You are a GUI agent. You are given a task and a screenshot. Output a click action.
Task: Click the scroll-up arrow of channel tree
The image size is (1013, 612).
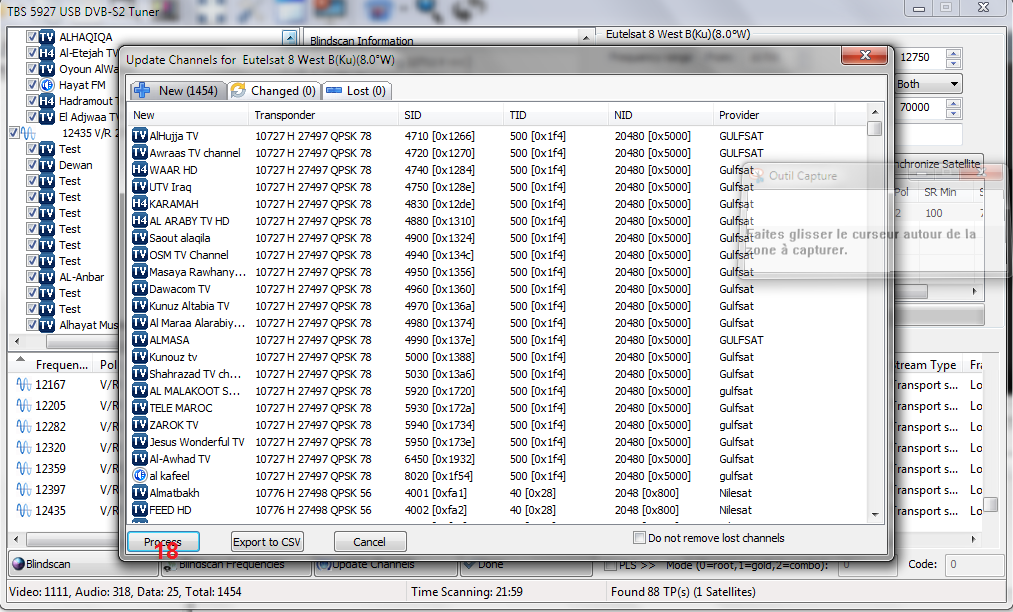289,37
